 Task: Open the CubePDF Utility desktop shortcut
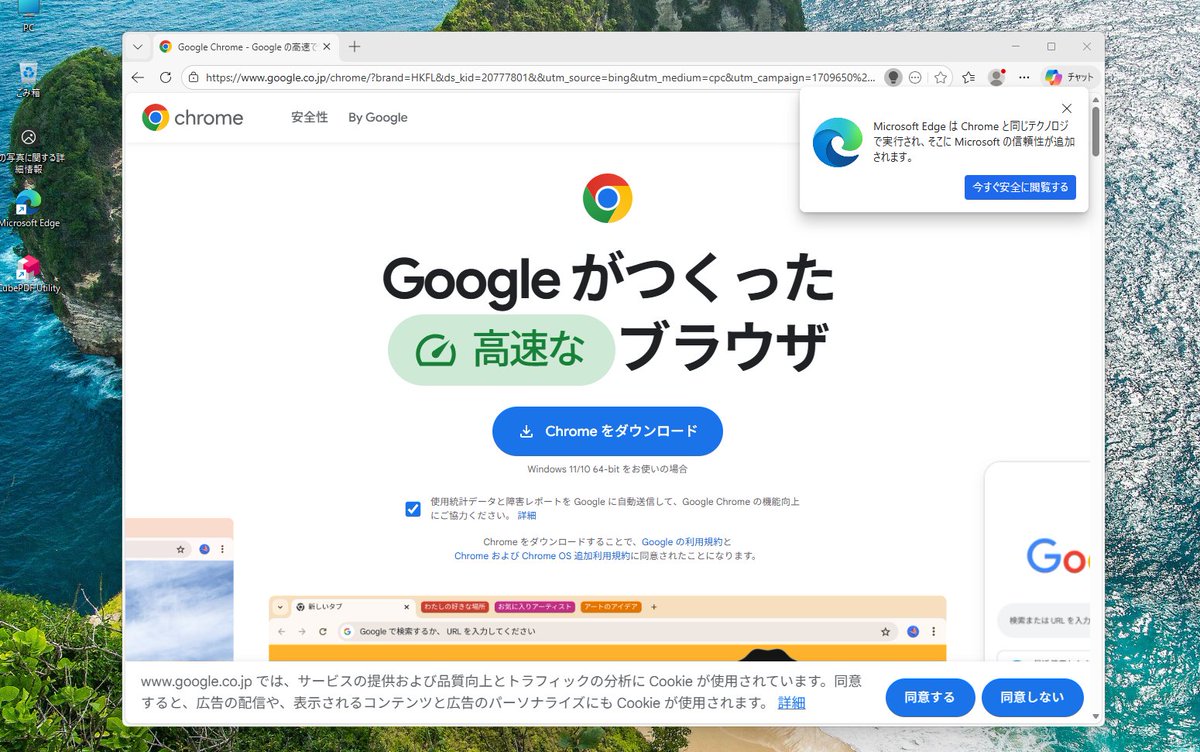(29, 273)
